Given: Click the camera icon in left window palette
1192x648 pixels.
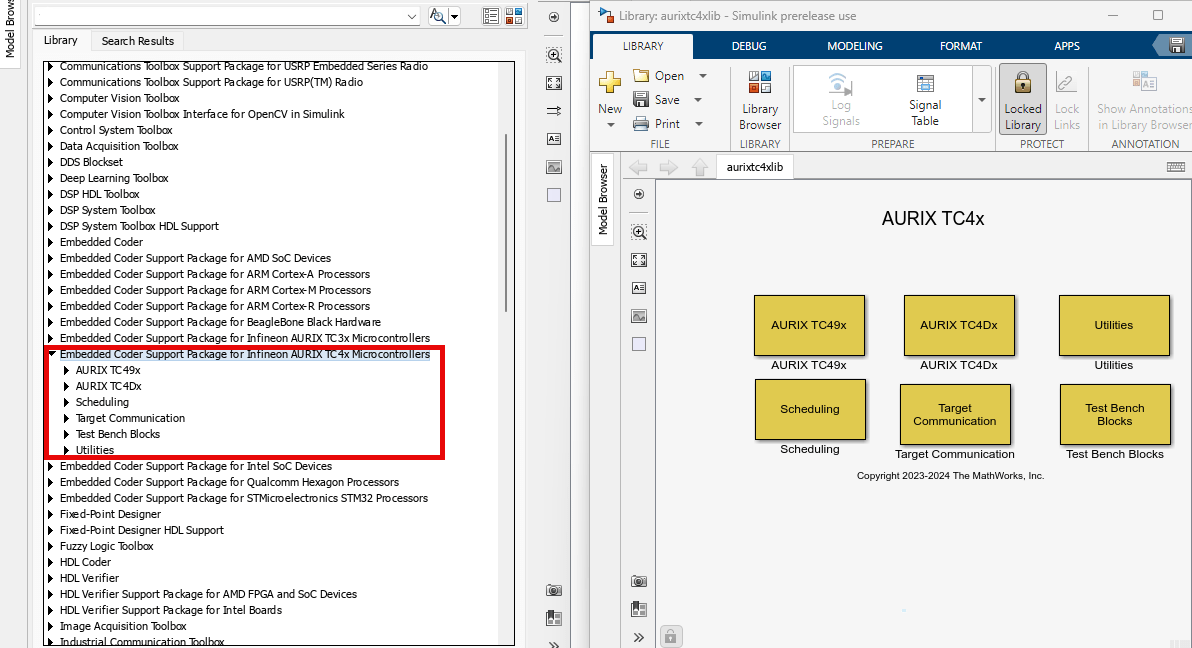Looking at the screenshot, I should (554, 590).
